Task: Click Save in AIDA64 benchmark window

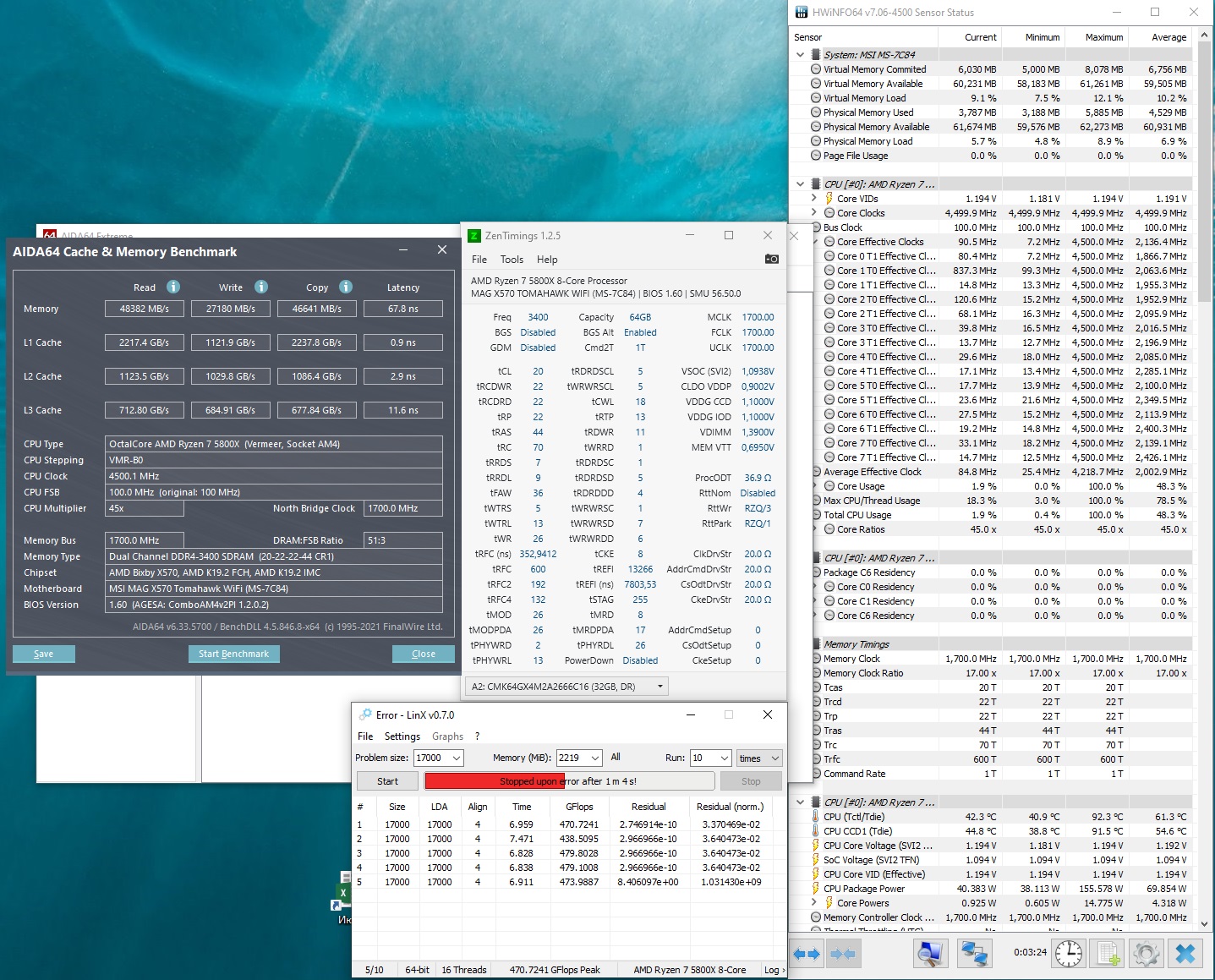Action: [44, 654]
